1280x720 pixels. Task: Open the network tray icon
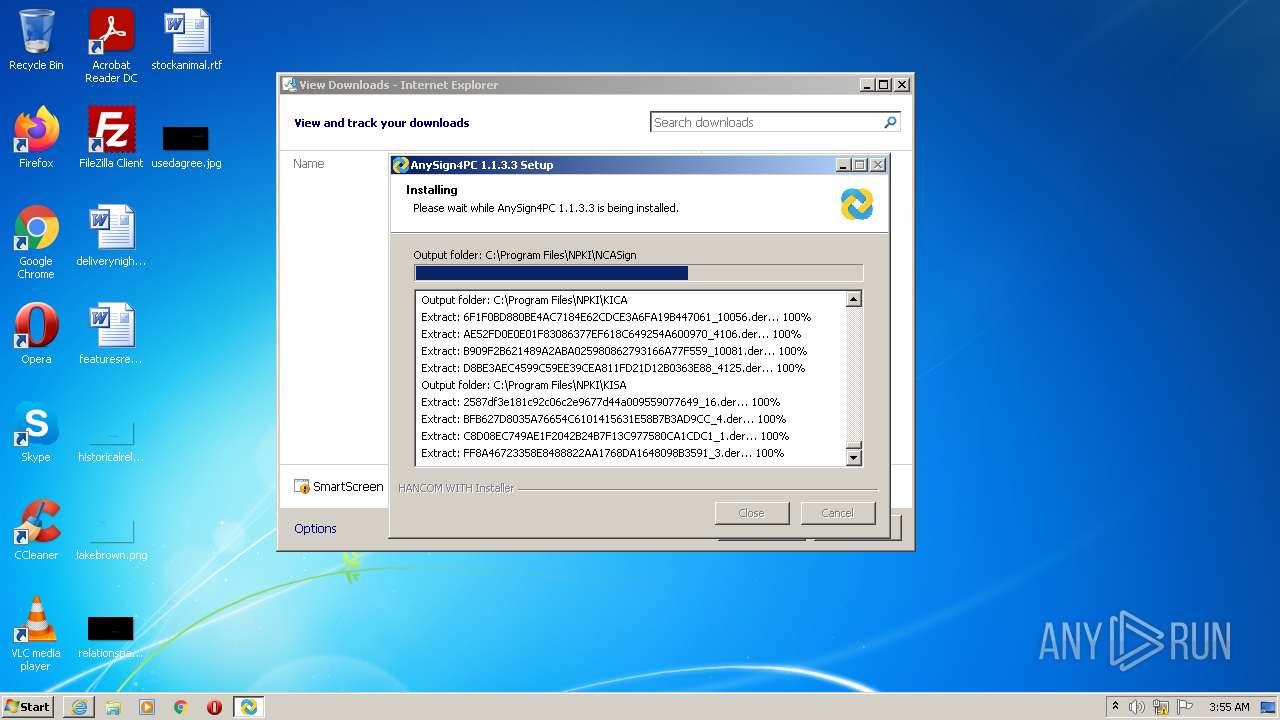click(1161, 707)
